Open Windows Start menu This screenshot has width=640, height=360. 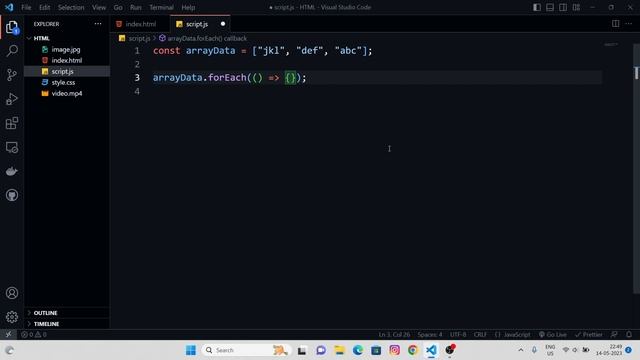pos(191,350)
